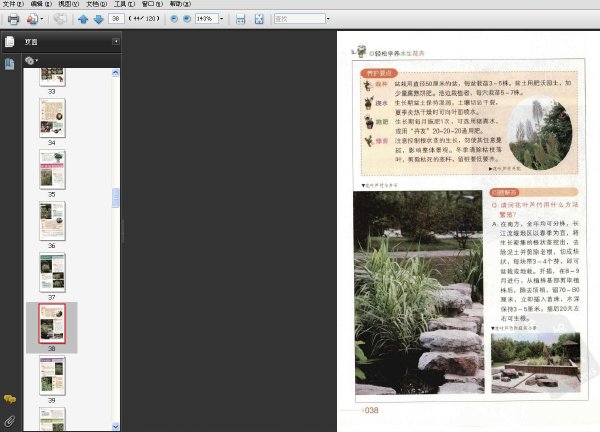
Task: Select the partially visible thumbnail after page 39
Action: (52, 419)
